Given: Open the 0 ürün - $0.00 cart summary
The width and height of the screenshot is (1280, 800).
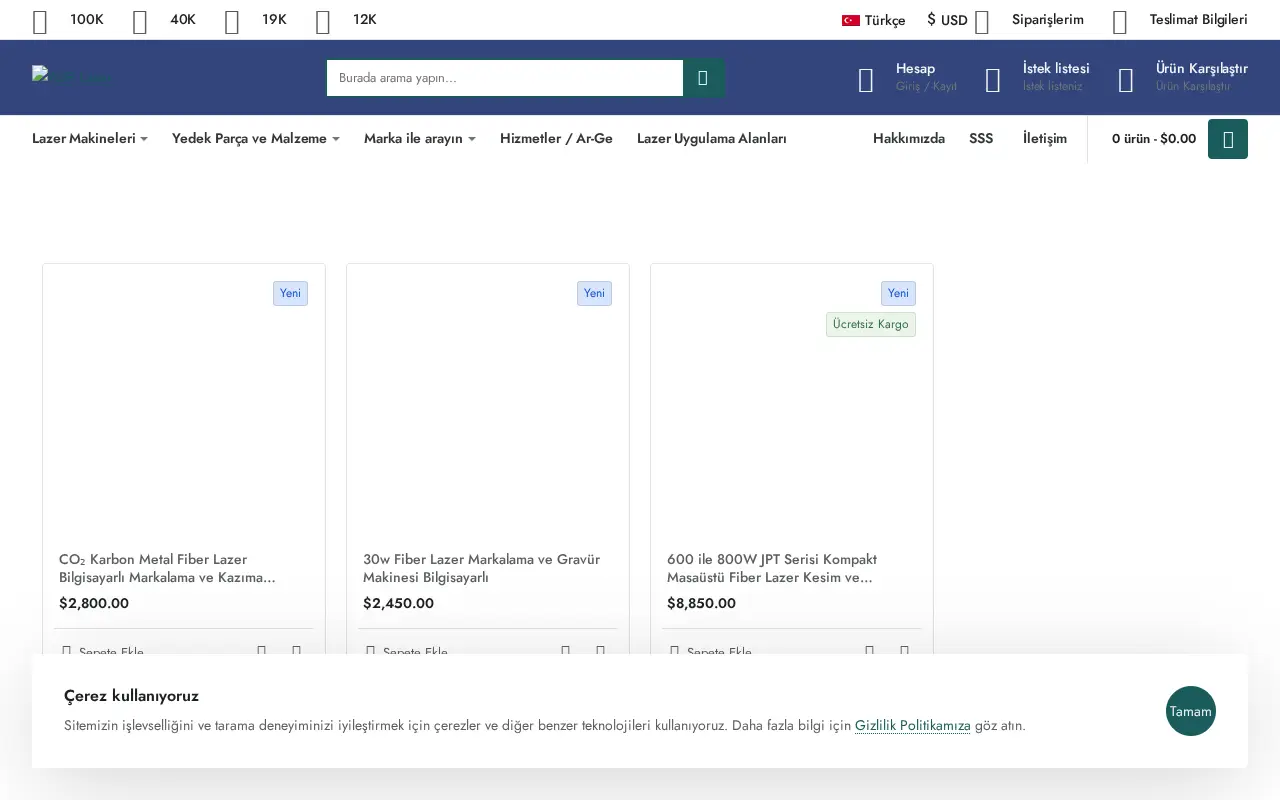Looking at the screenshot, I should 1154,139.
